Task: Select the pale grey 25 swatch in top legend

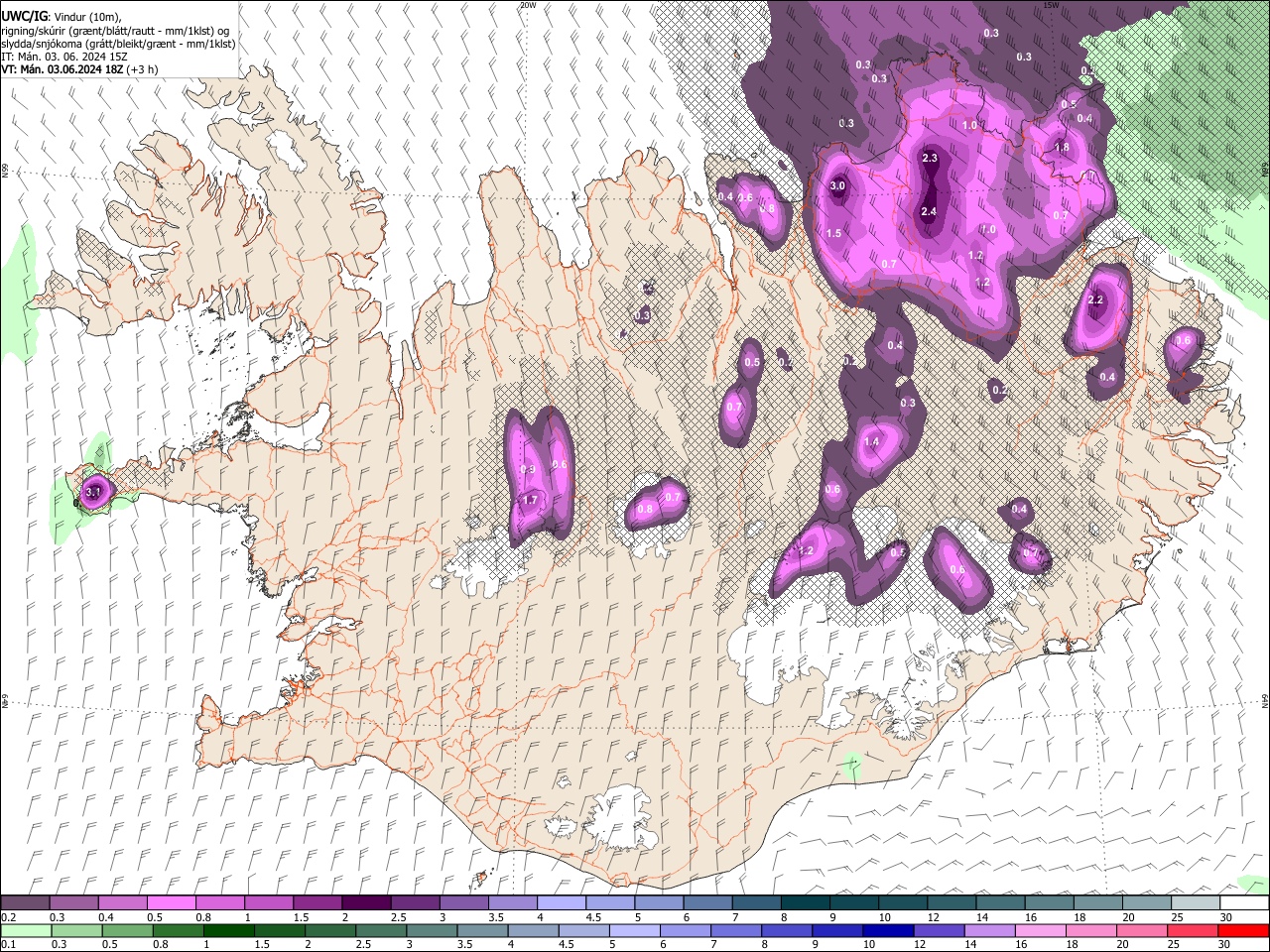Action: [1196, 902]
